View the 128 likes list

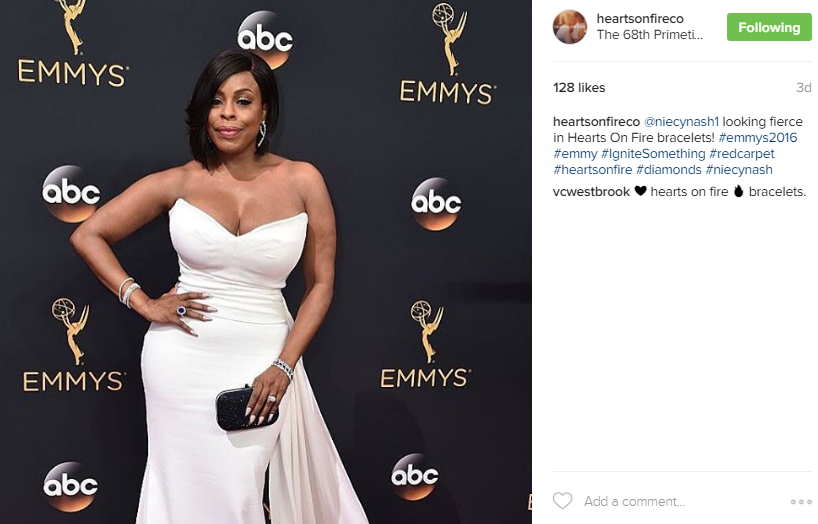click(x=579, y=88)
